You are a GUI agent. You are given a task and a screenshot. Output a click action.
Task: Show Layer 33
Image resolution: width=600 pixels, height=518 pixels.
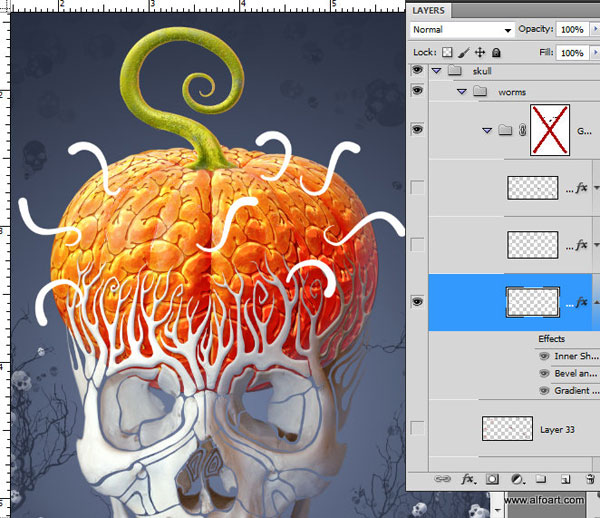[x=417, y=428]
